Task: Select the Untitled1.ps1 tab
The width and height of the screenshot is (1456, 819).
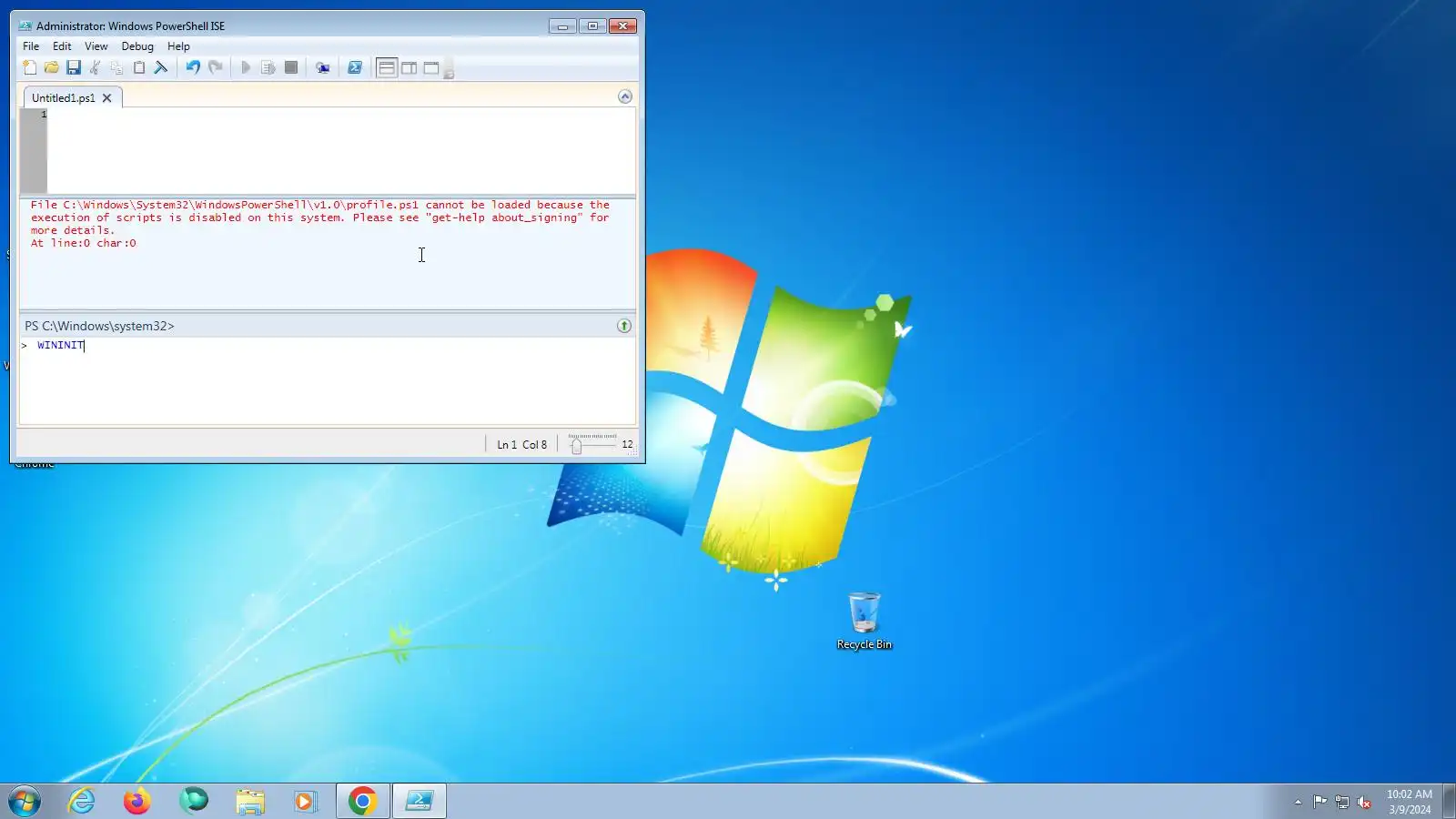Action: [63, 97]
